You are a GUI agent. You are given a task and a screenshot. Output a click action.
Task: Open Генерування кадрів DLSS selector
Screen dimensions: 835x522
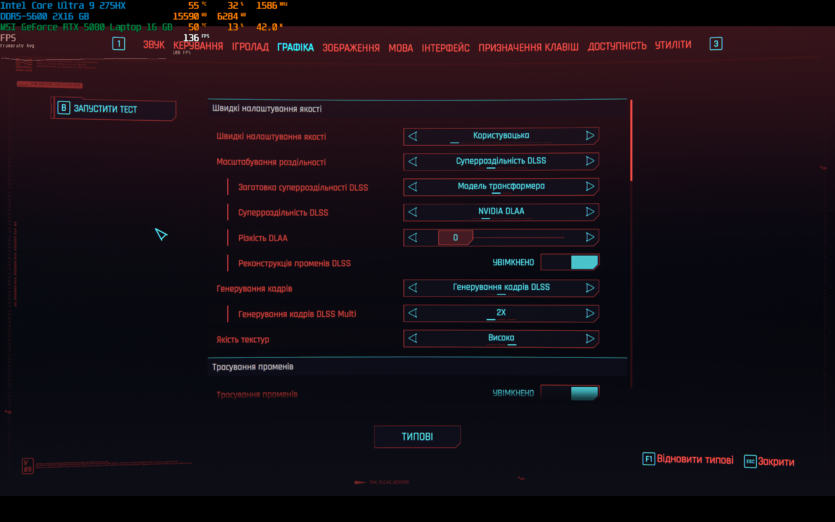click(x=501, y=288)
